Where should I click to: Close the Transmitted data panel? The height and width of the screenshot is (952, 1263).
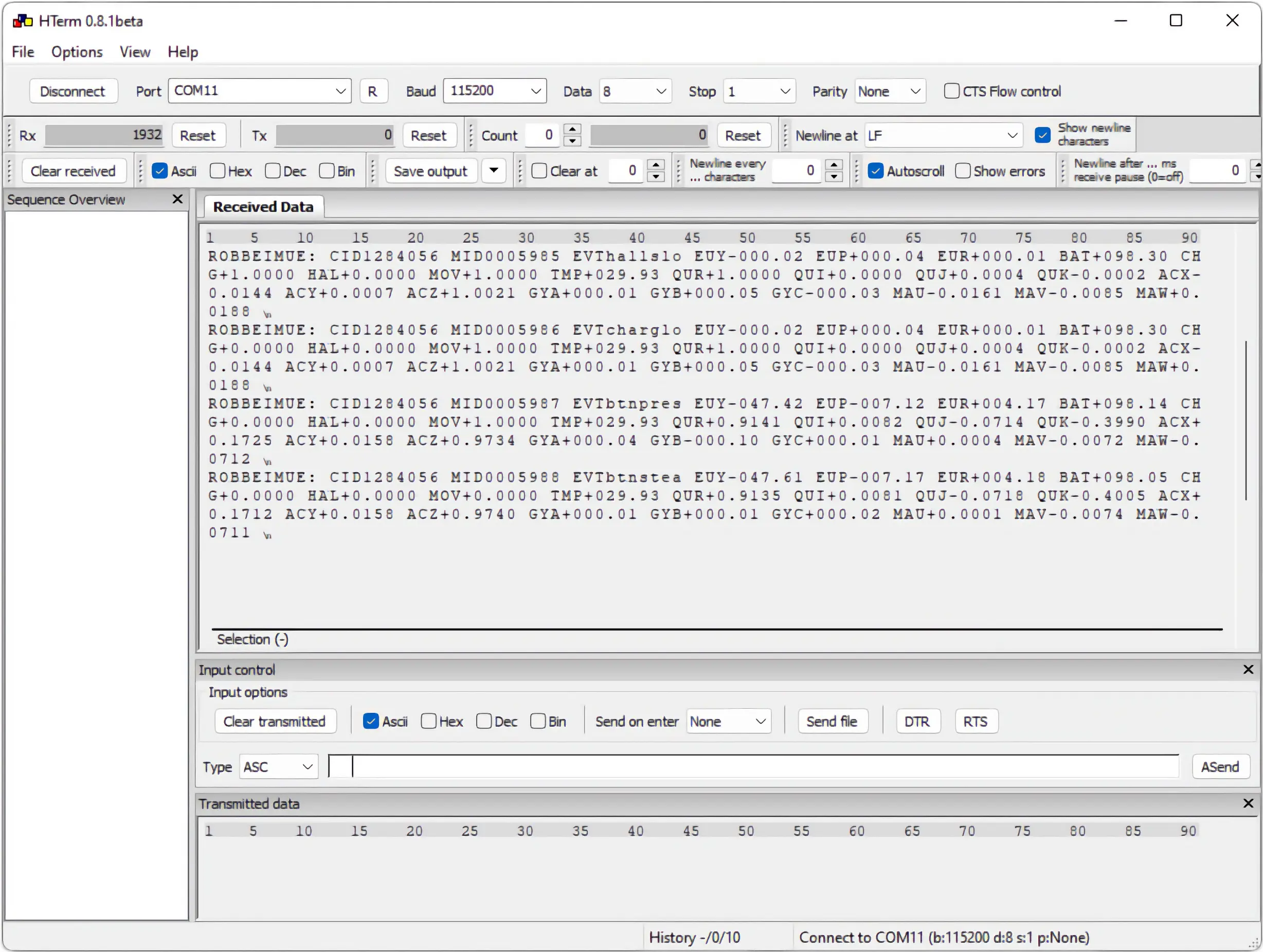click(1248, 803)
